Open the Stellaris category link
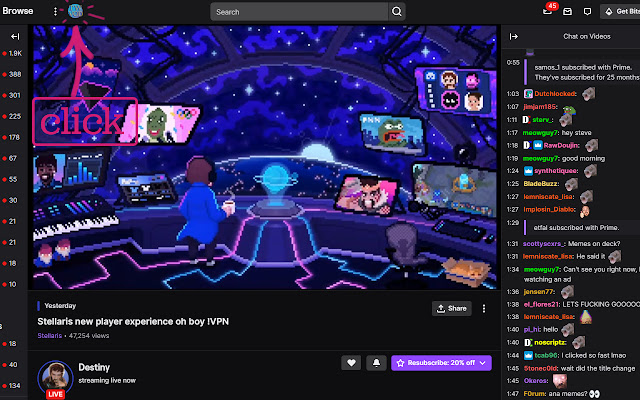The height and width of the screenshot is (400, 640). click(49, 336)
